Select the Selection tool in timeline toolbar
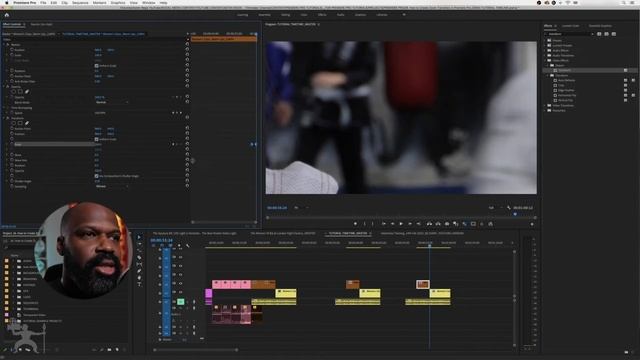Screen dimensions: 640x360 (139, 237)
